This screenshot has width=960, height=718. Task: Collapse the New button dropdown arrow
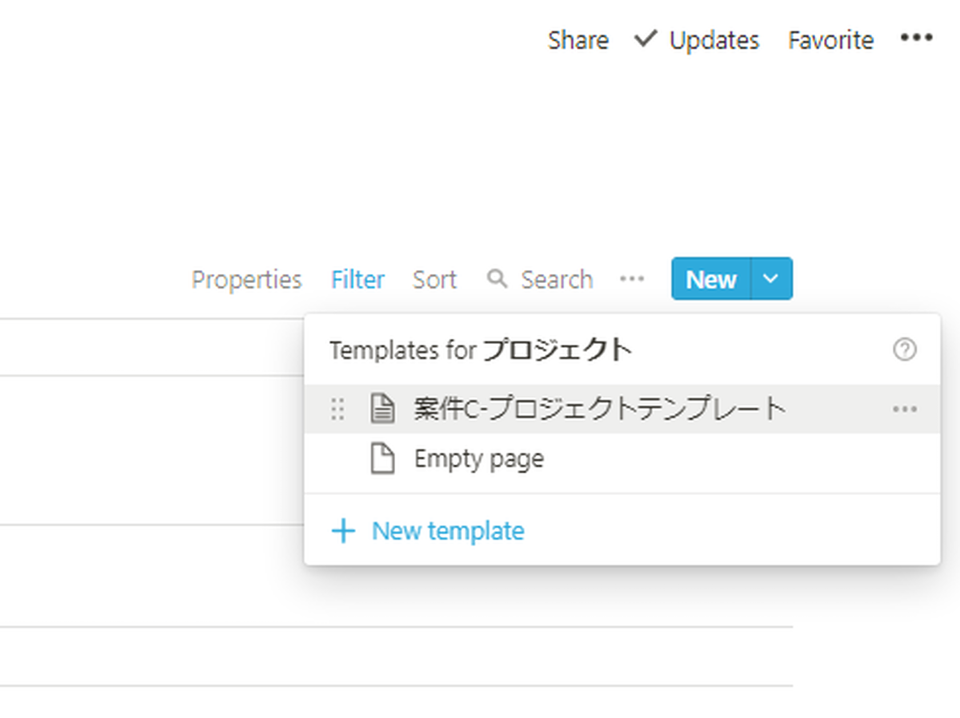tap(771, 279)
